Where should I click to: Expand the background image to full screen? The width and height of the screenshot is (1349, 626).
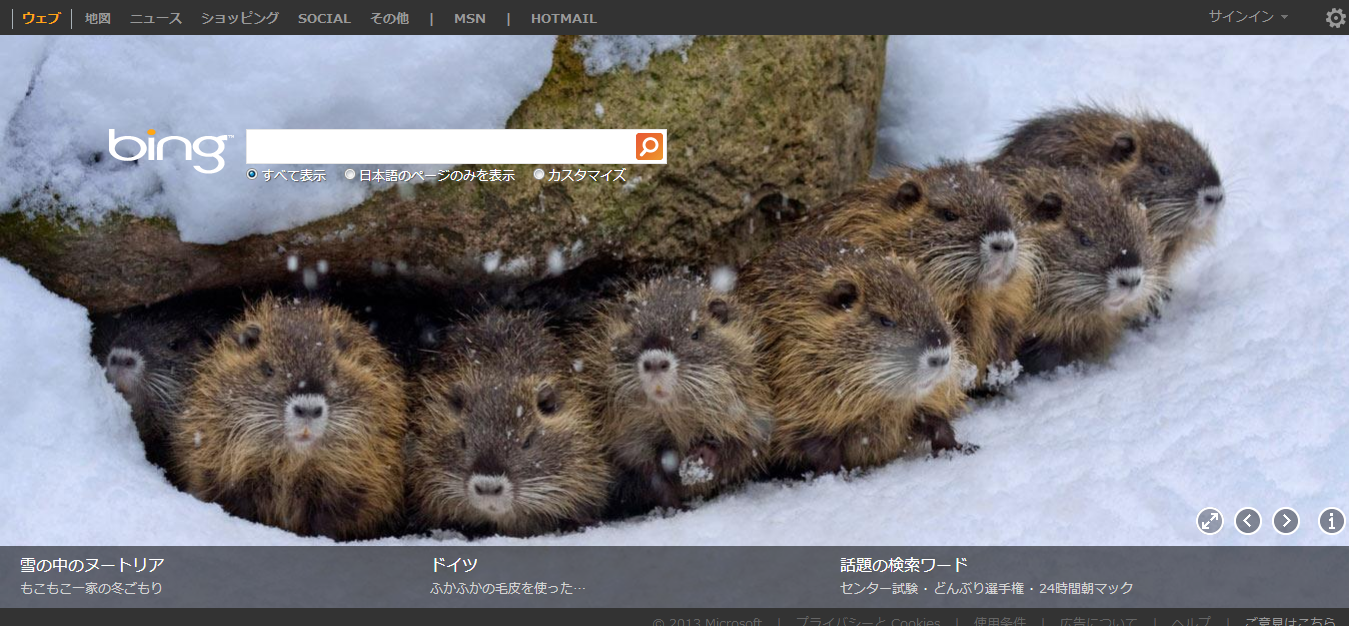click(1210, 521)
